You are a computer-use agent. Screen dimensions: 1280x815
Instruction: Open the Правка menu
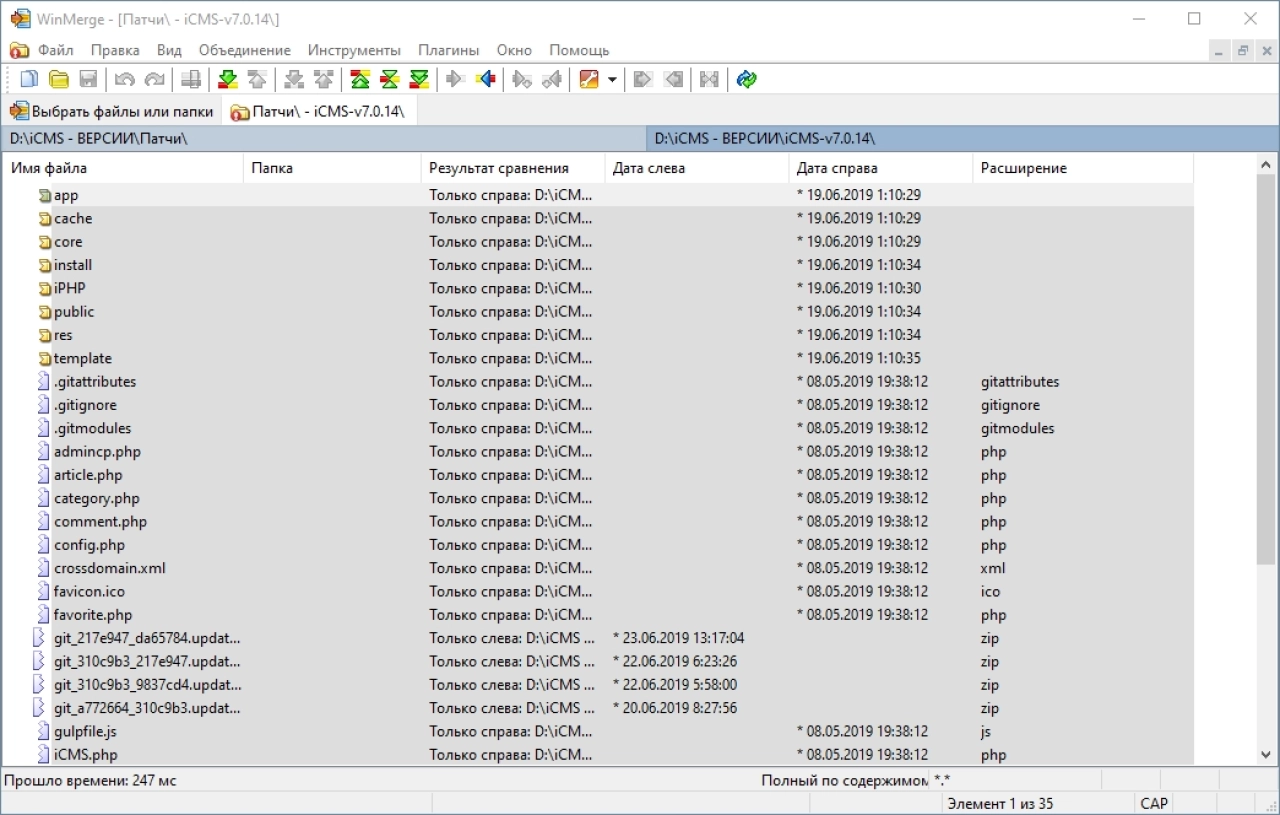pyautogui.click(x=115, y=50)
